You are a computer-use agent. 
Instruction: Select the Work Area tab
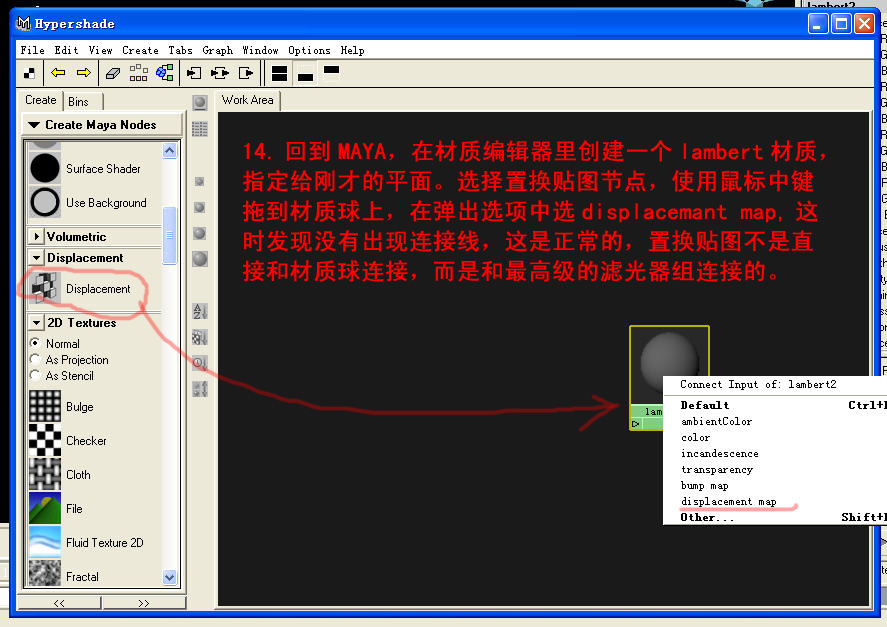[248, 100]
